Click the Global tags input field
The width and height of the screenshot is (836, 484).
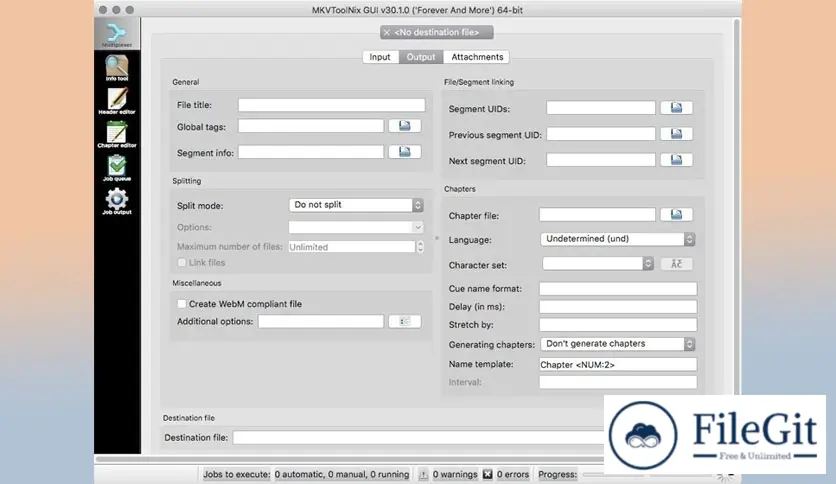(311, 126)
